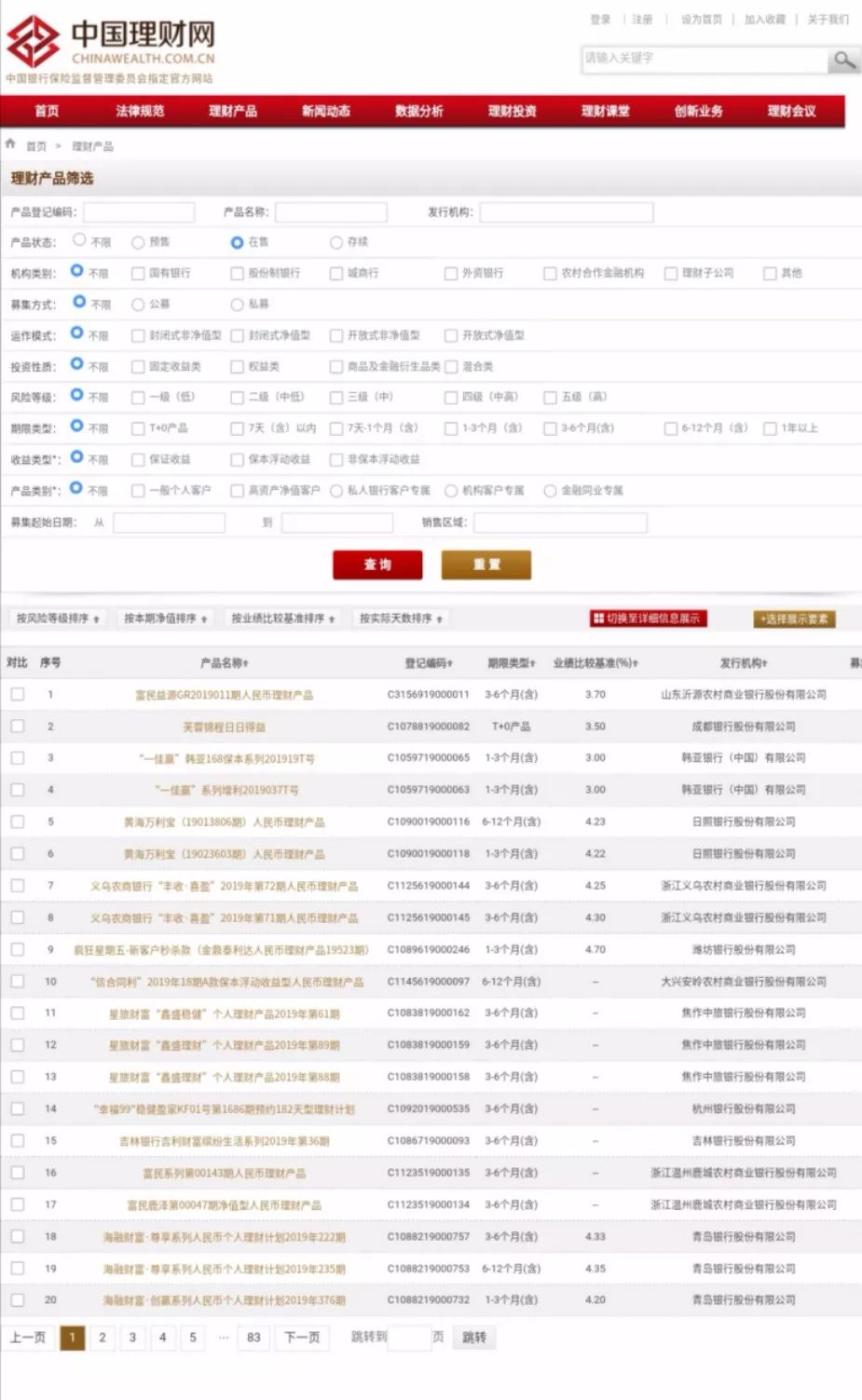Screen dimensions: 862x1400
Task: Open the 新闻动态 menu item
Action: coord(327,111)
